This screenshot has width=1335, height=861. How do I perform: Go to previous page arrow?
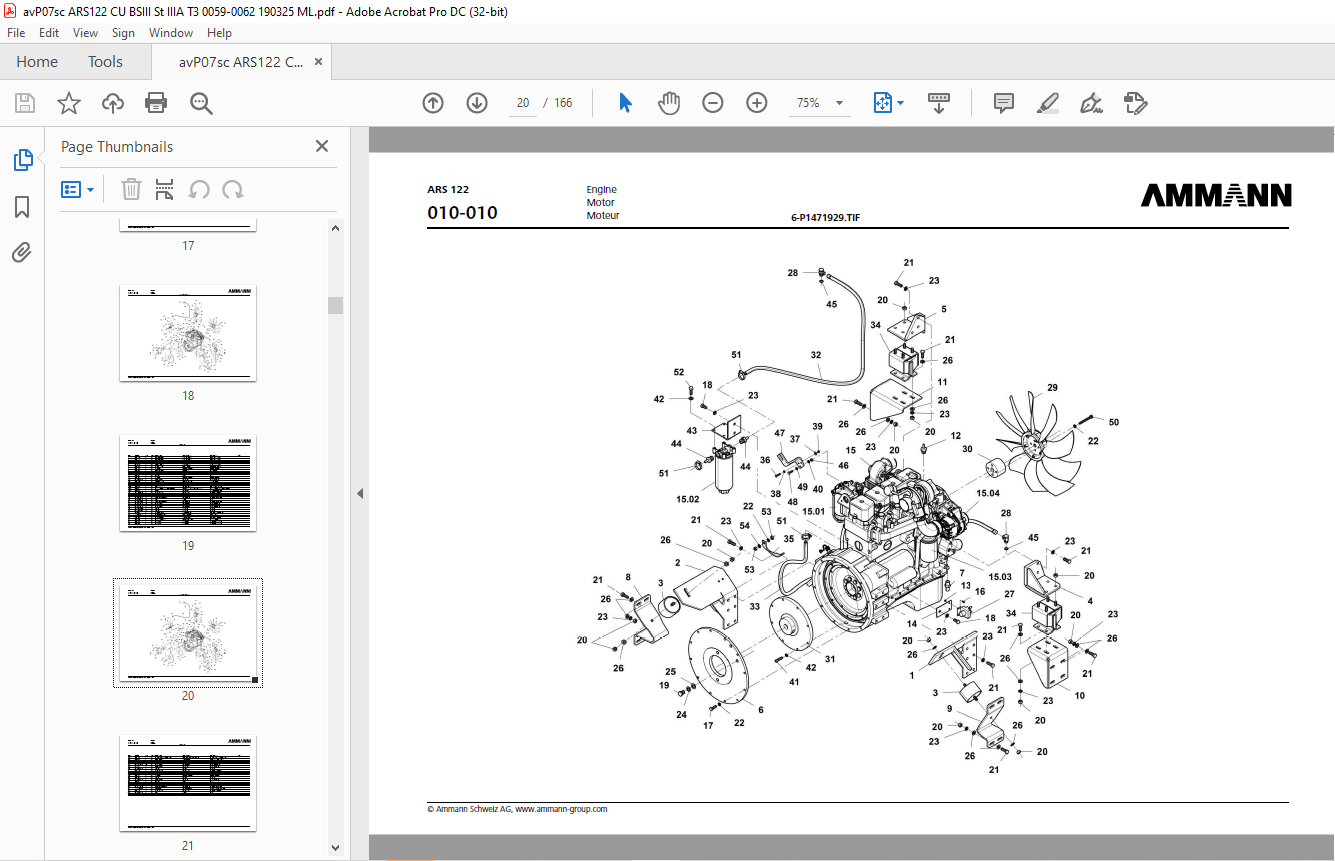coord(433,103)
